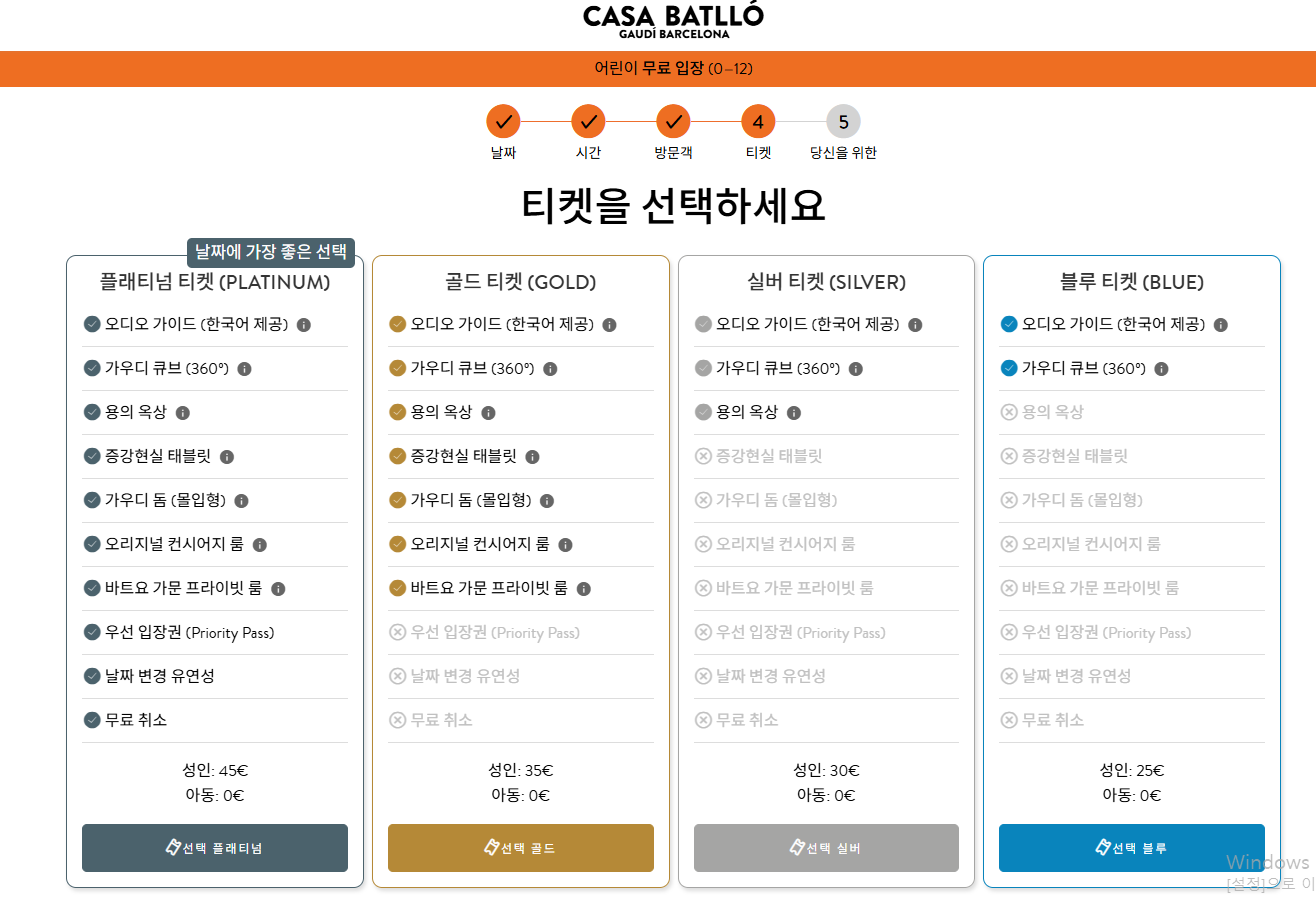Click Silver 가우디 돔 (몰입형) greyed text
Image resolution: width=1316 pixels, height=909 pixels.
point(779,500)
